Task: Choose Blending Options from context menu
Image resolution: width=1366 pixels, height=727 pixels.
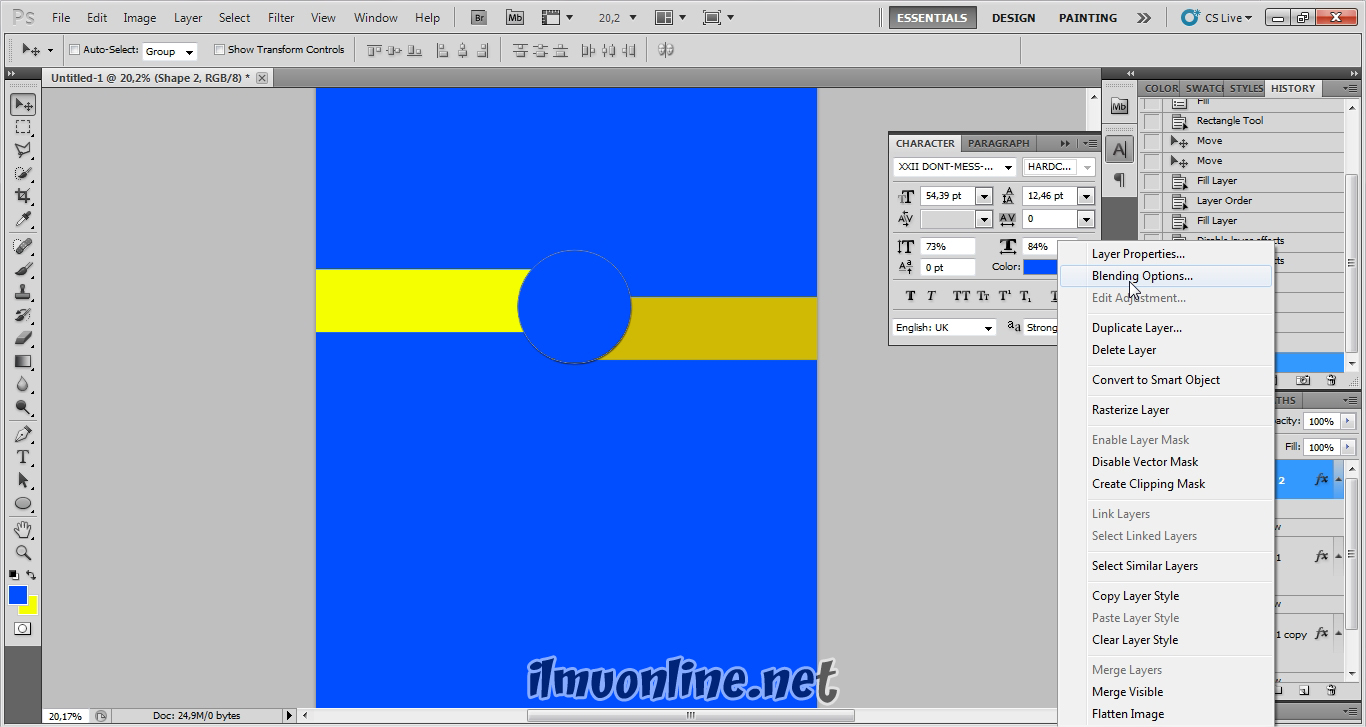Action: coord(1142,276)
